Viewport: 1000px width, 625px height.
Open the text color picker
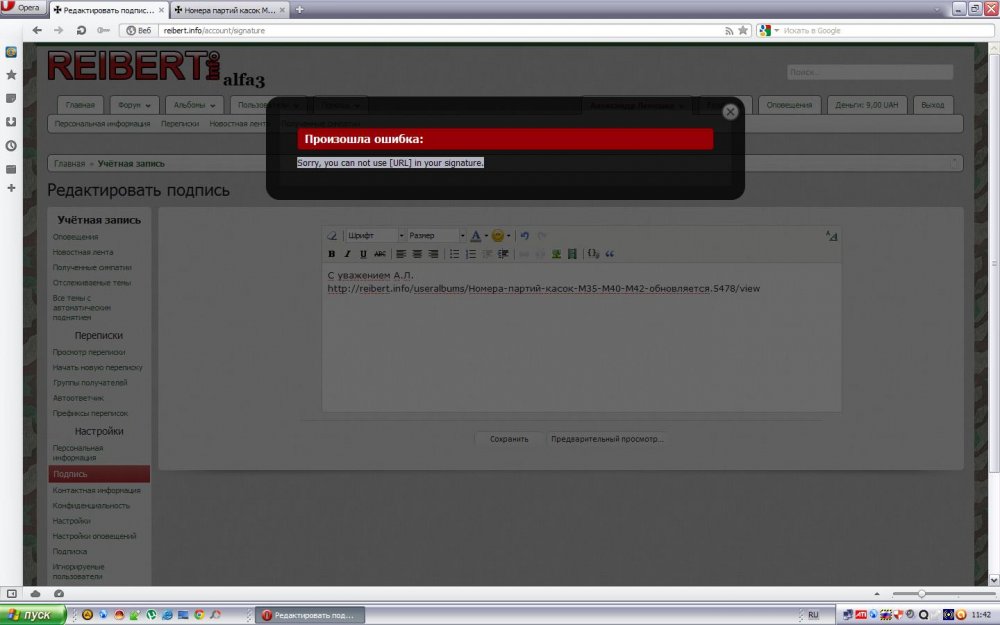[478, 235]
